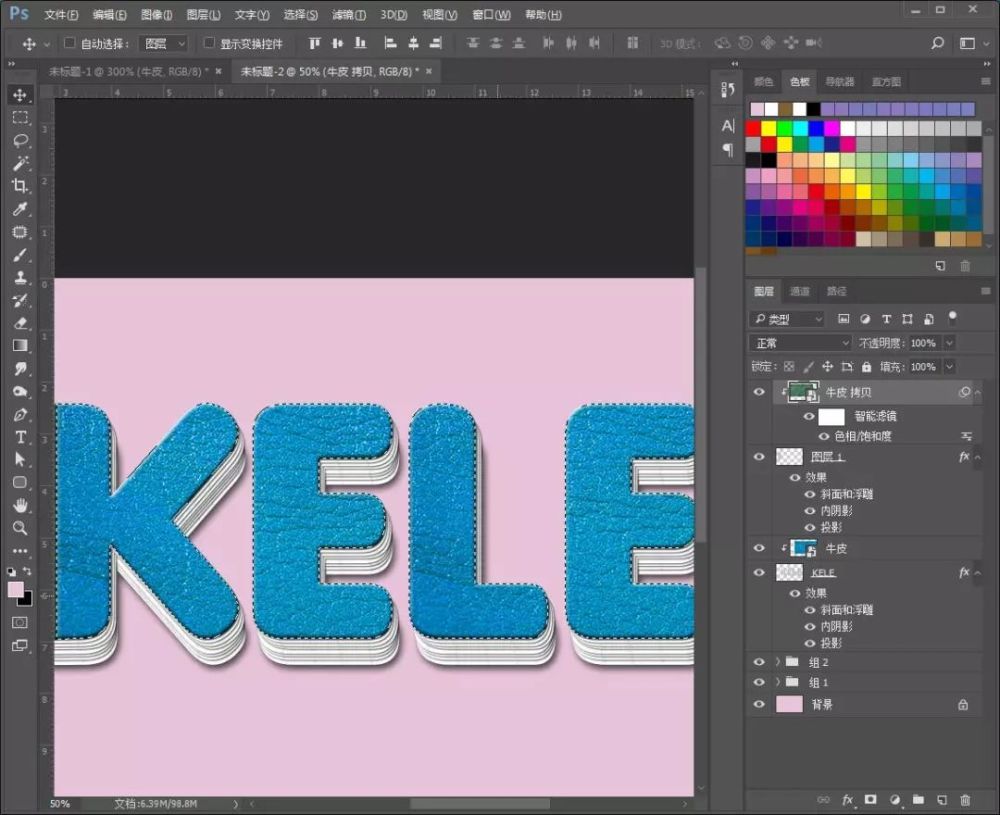Click the Search magnifier icon in options bar

(x=938, y=43)
